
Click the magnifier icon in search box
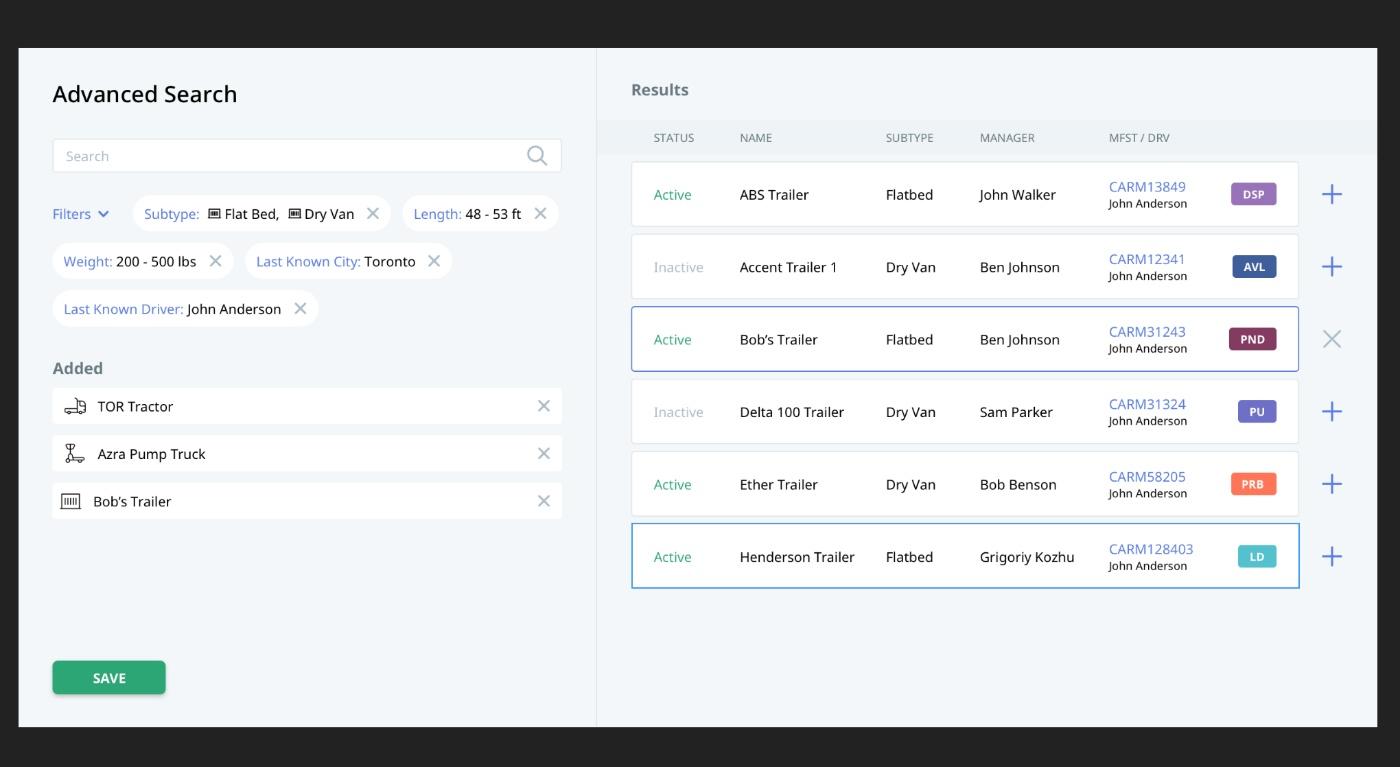pos(537,155)
